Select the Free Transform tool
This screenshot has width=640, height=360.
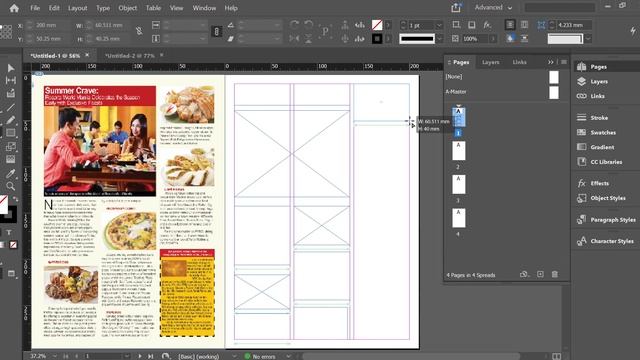coord(11,146)
